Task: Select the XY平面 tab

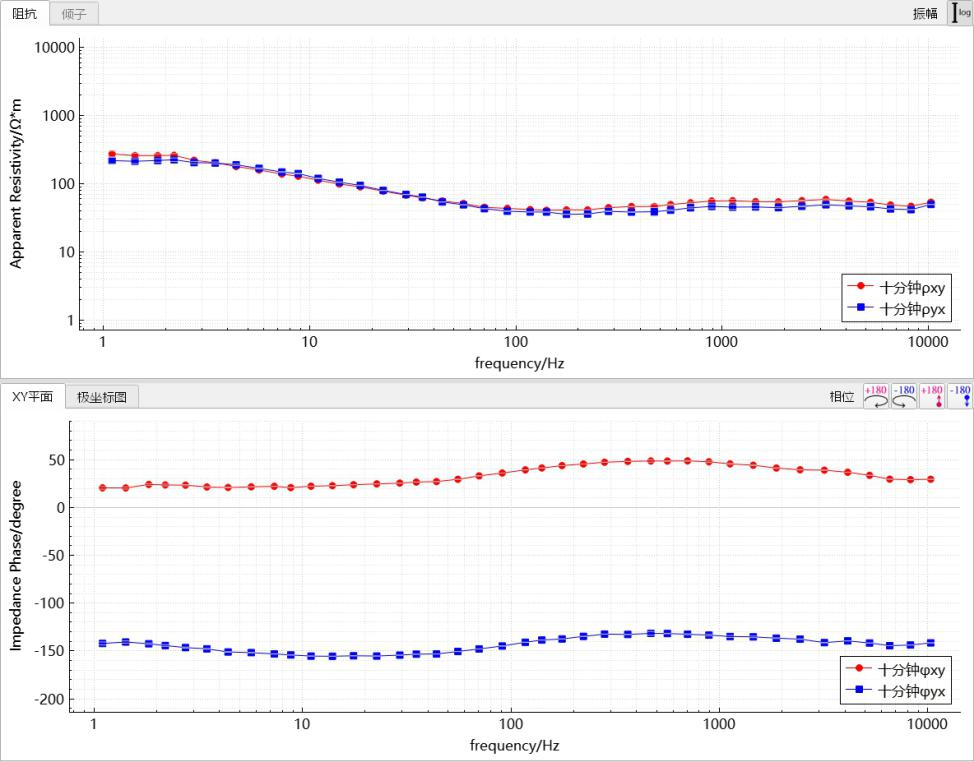Action: click(x=32, y=396)
